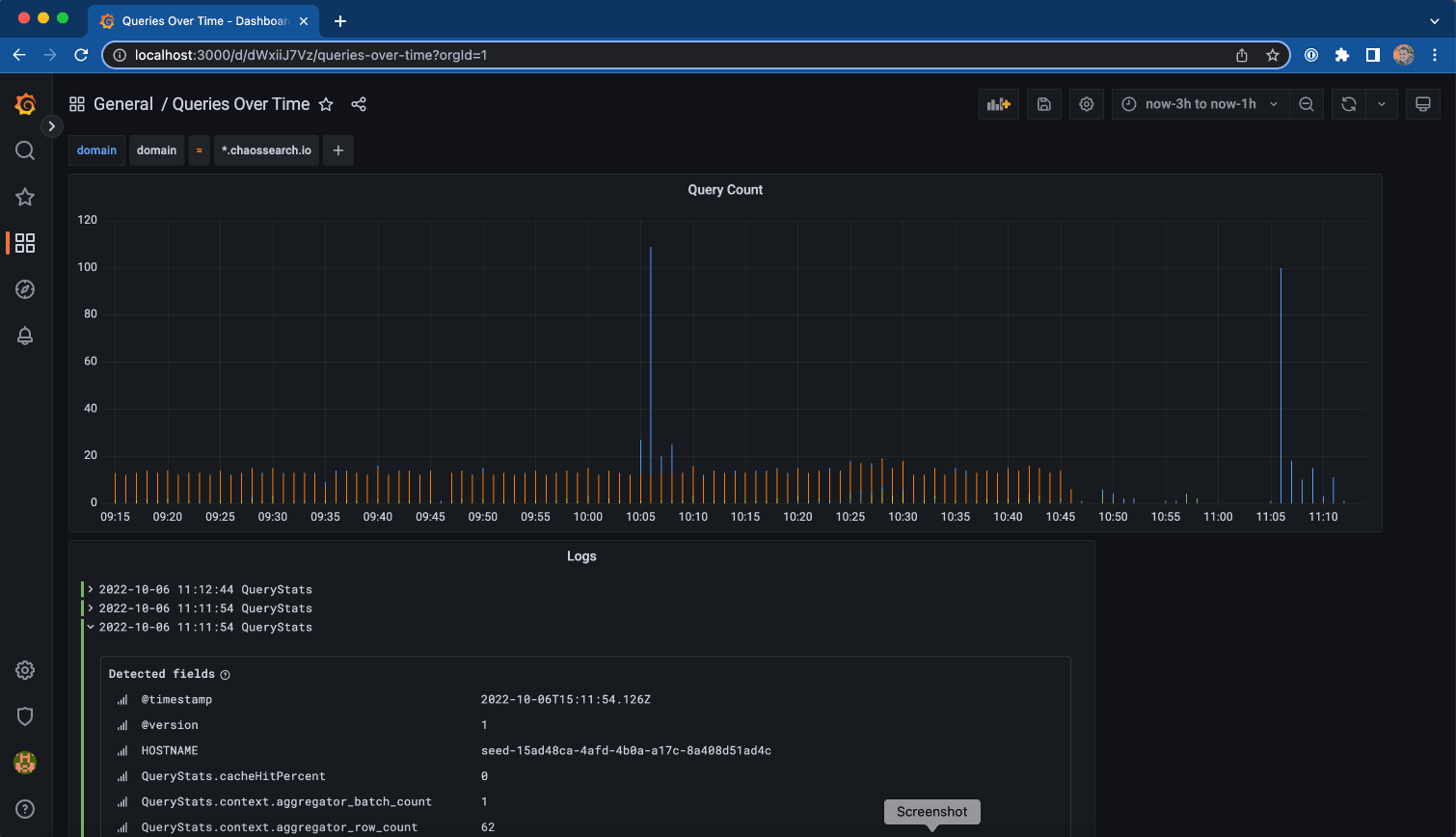Click the Add panel icon in toolbar
This screenshot has width=1456, height=837.
click(998, 103)
